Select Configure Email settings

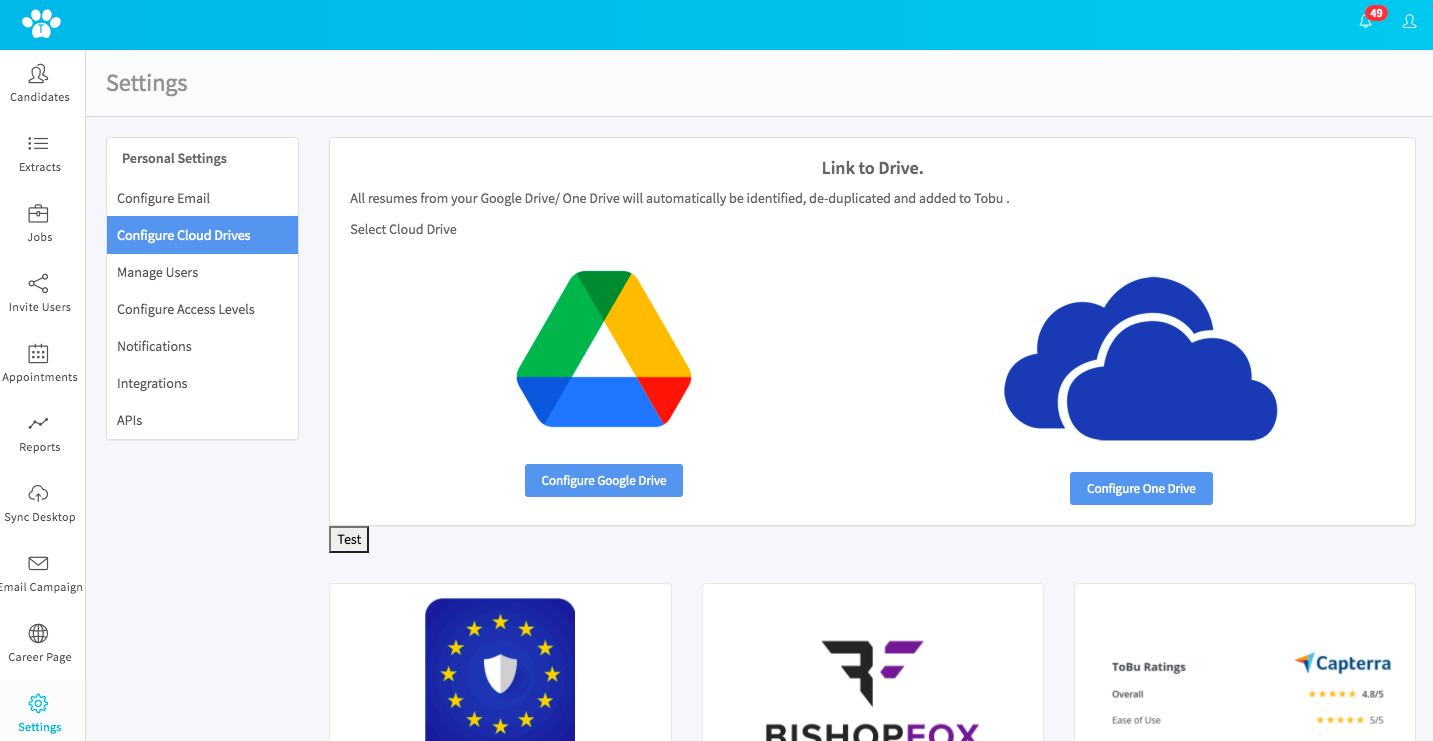[x=202, y=198]
